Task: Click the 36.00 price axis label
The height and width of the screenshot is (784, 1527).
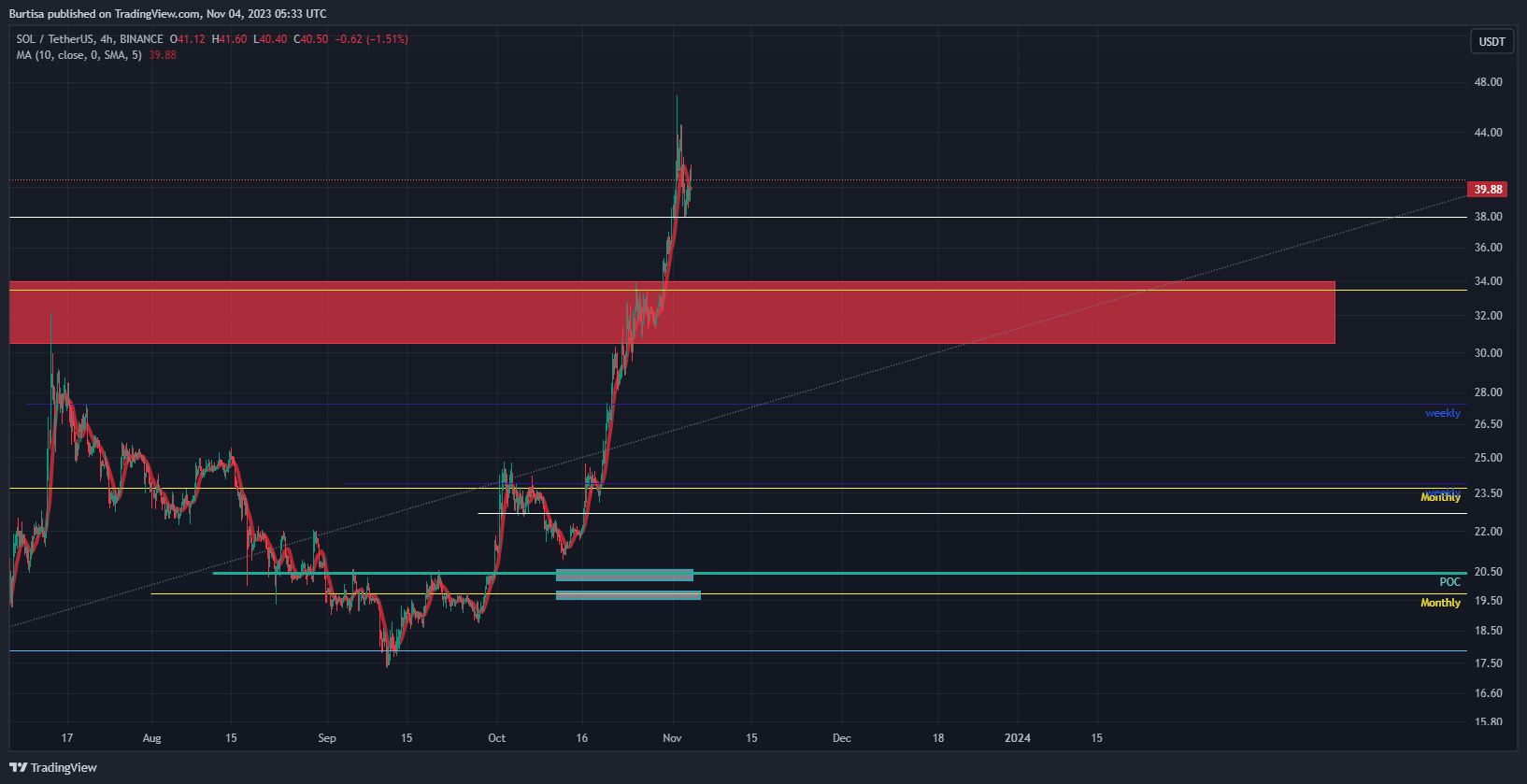Action: pos(1488,248)
